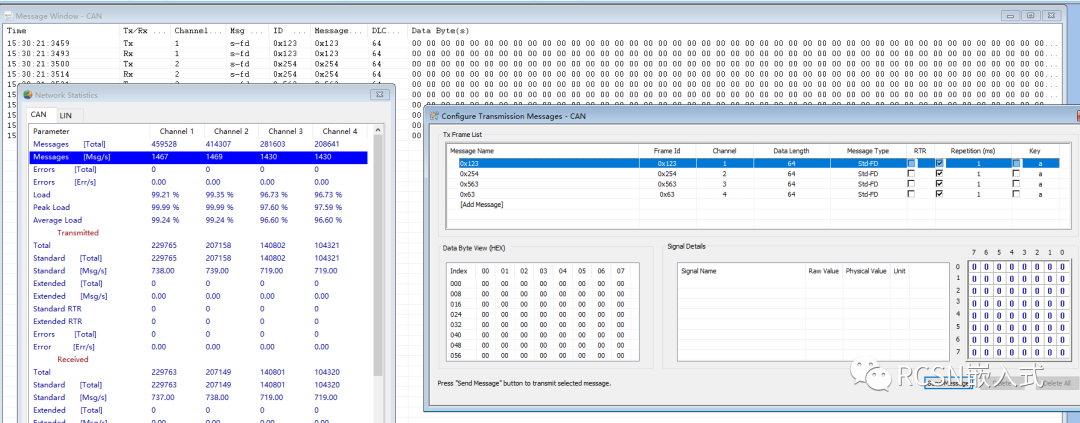Click the Message Window - CAN title icon
Screen dimensions: 1080x423
[8, 15]
